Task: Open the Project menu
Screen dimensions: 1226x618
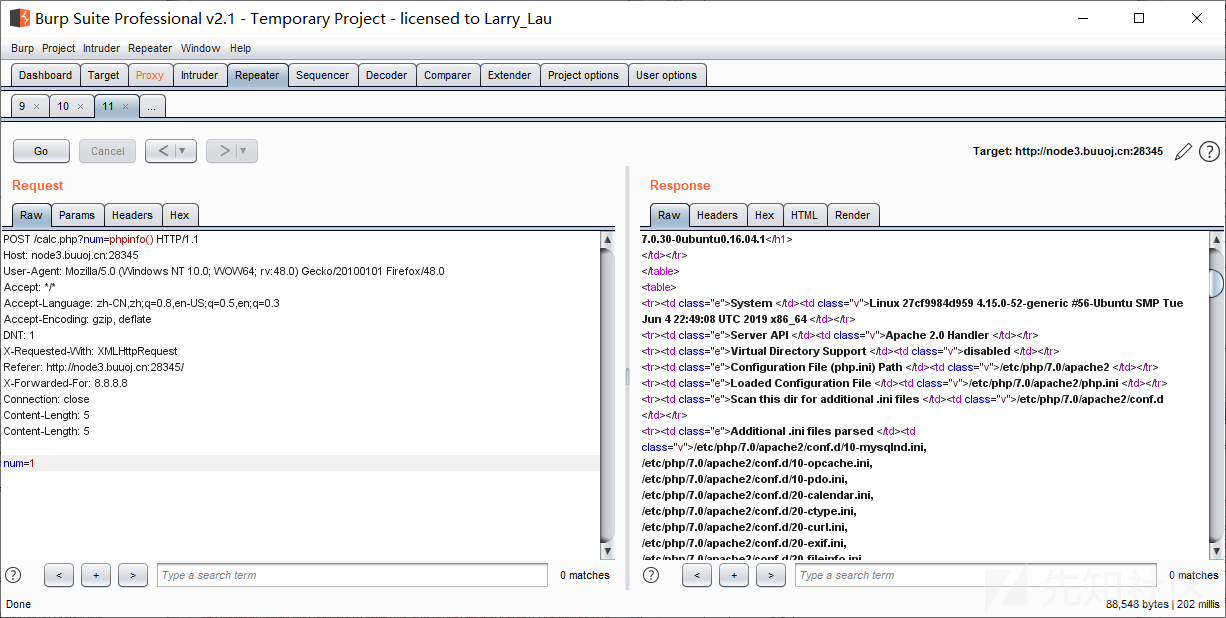Action: pos(59,48)
